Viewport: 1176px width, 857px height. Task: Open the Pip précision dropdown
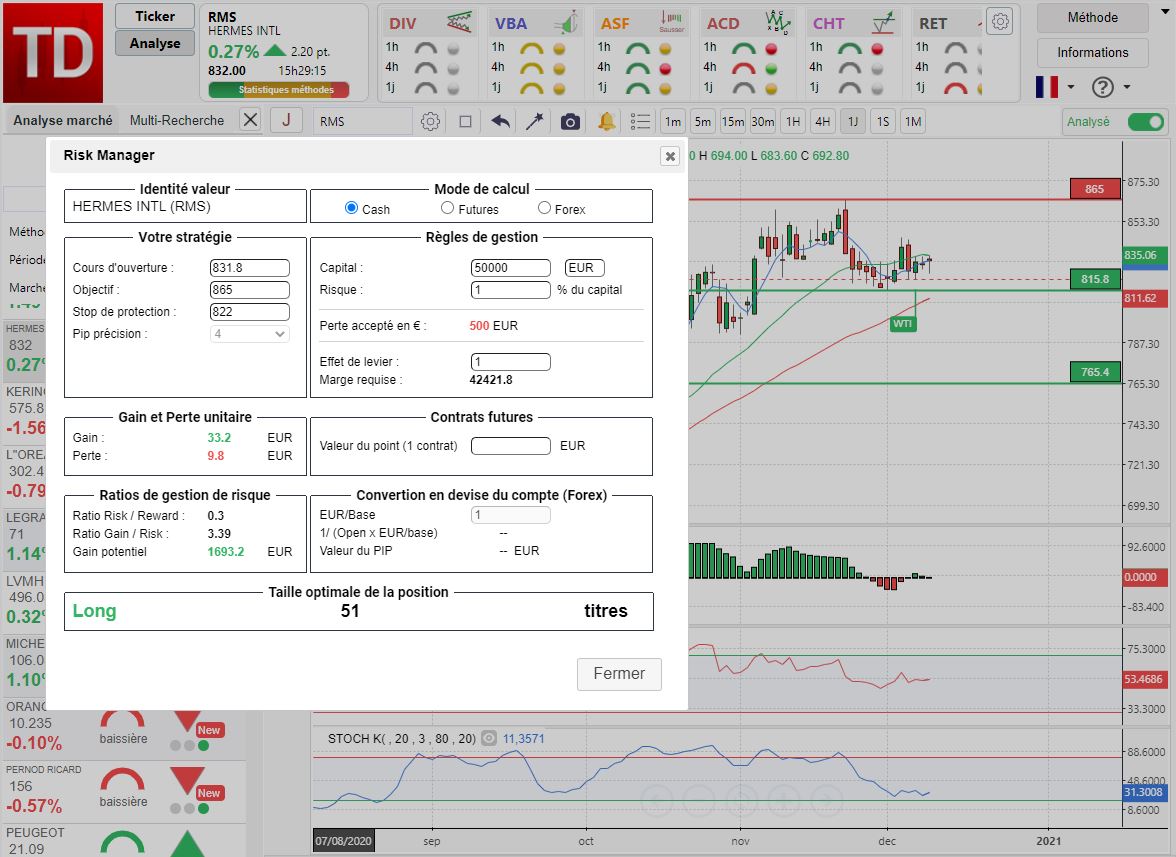[x=250, y=334]
